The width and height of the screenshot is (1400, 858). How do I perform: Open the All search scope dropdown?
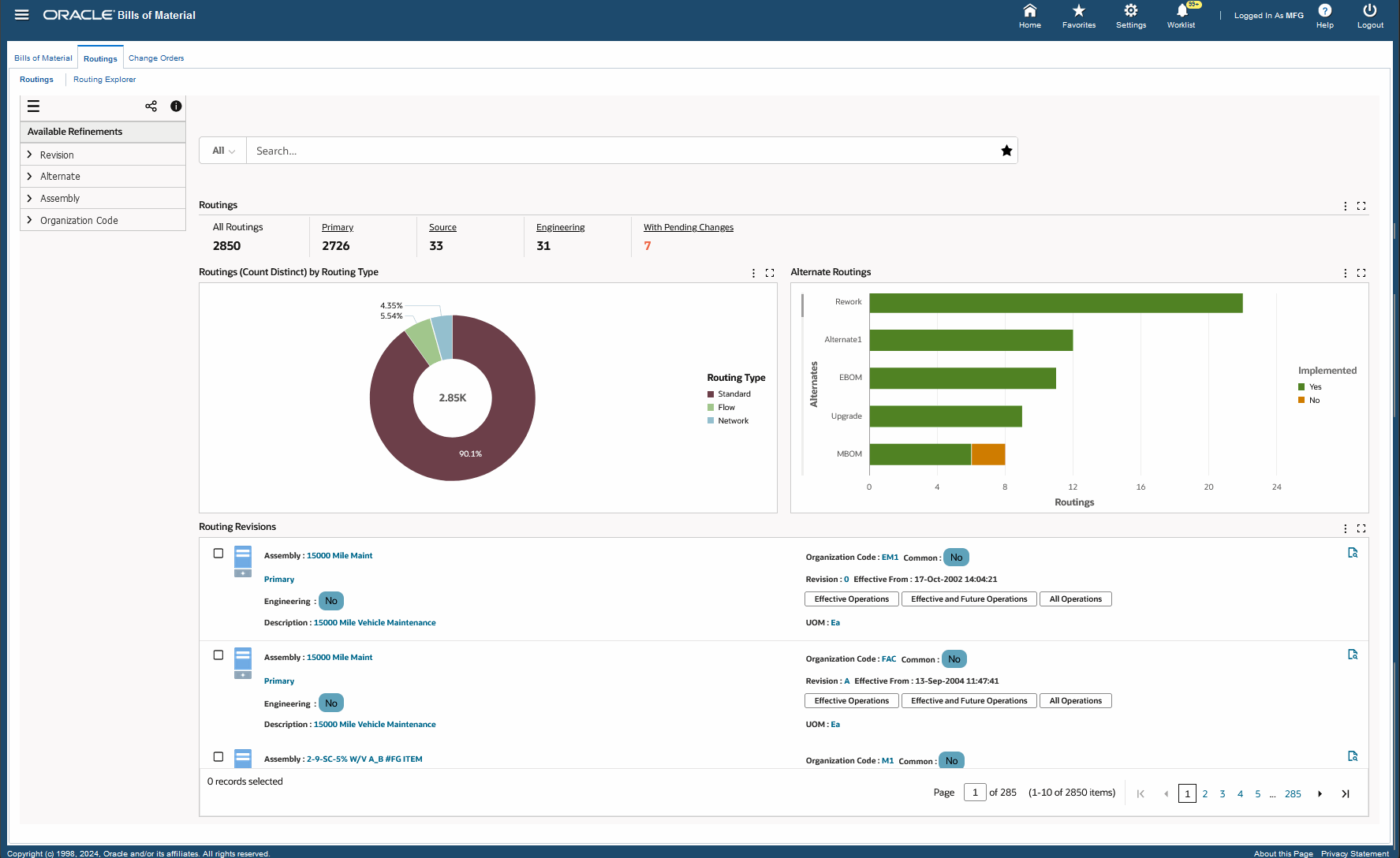pos(223,151)
